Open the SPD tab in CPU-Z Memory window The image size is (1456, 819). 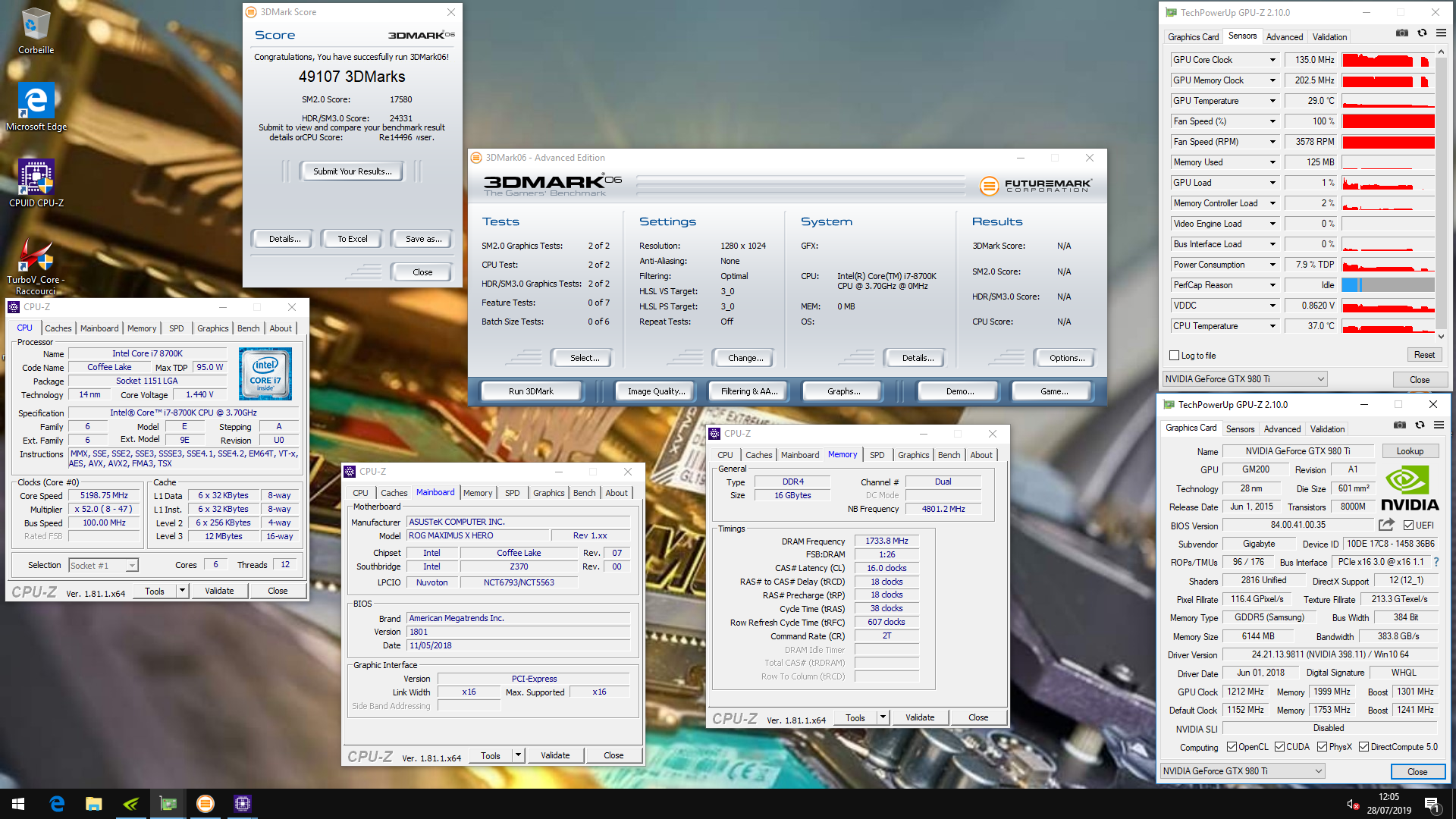click(877, 455)
